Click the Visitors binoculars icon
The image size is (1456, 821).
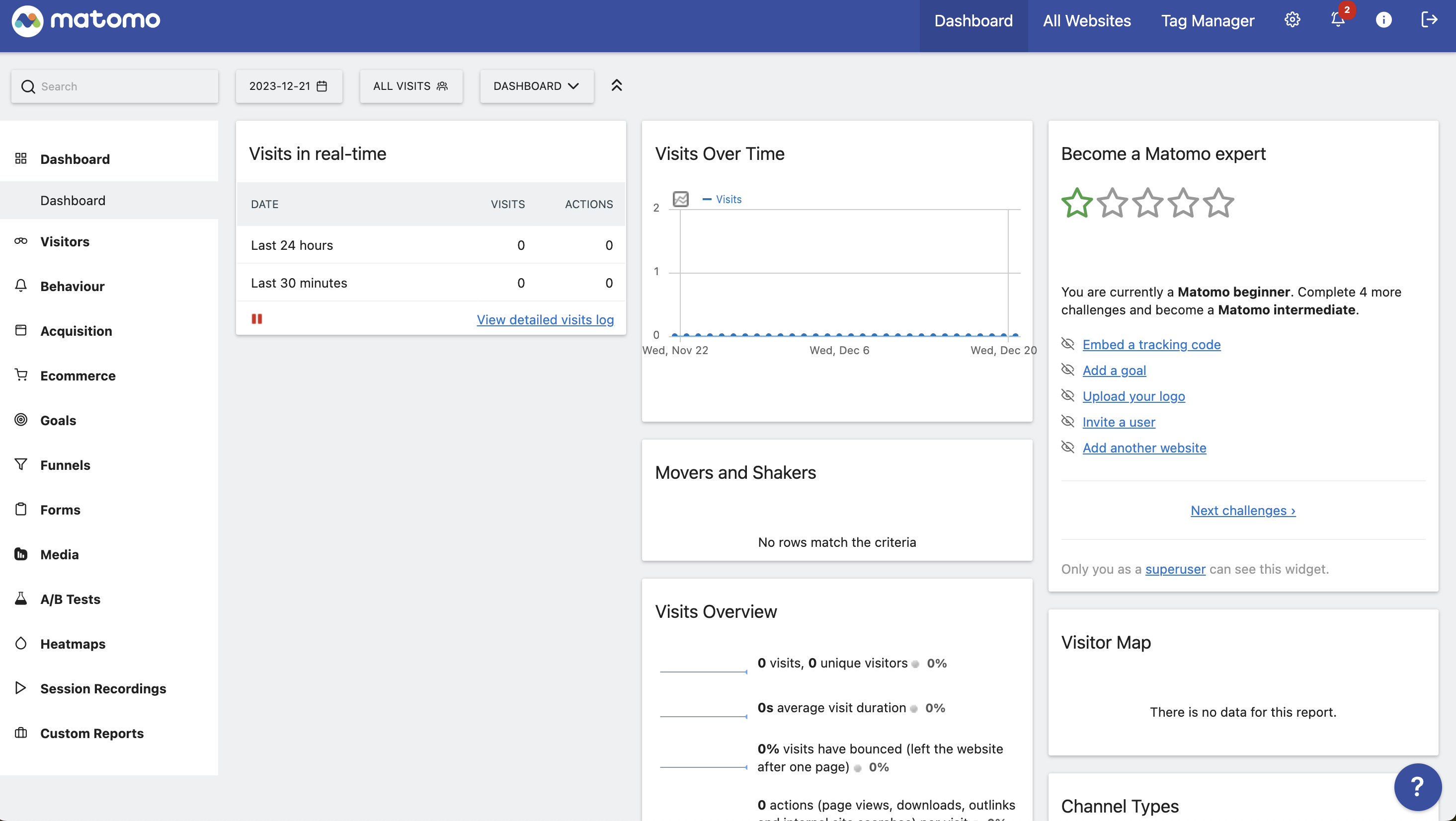point(21,241)
